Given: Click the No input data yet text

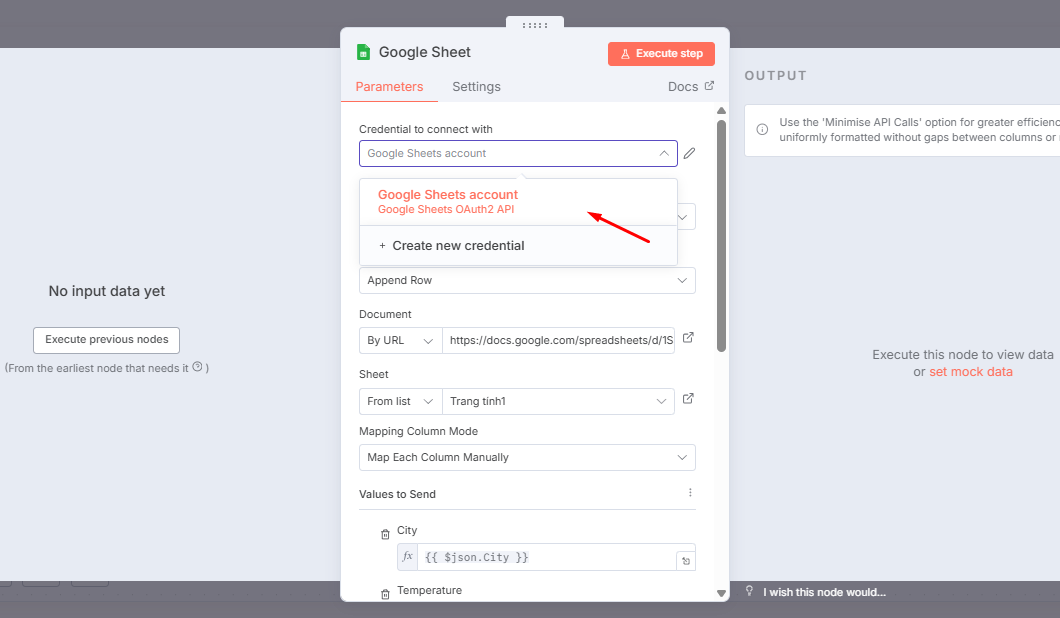Looking at the screenshot, I should click(107, 291).
